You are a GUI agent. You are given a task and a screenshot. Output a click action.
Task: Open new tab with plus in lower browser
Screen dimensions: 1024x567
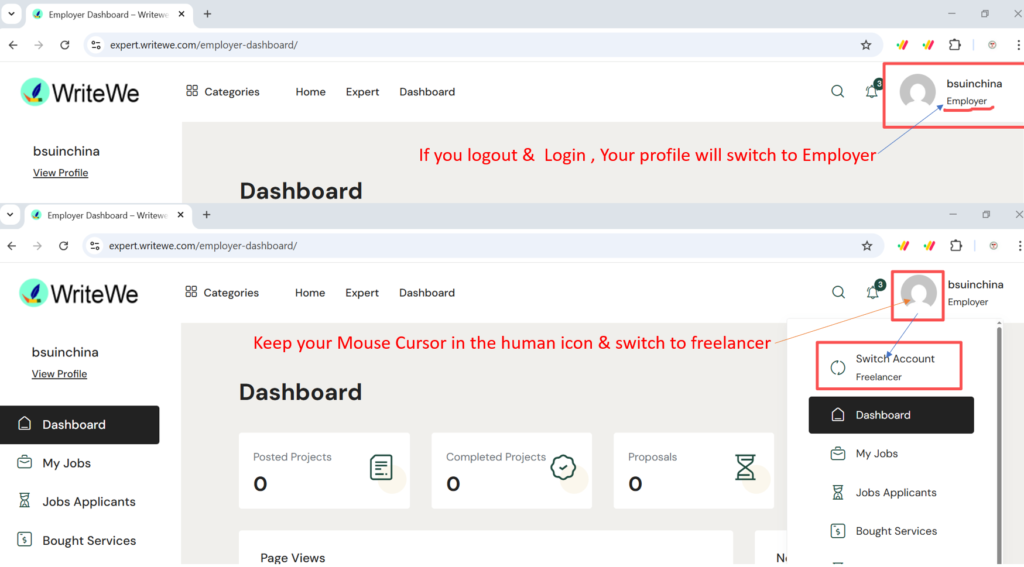click(x=207, y=215)
